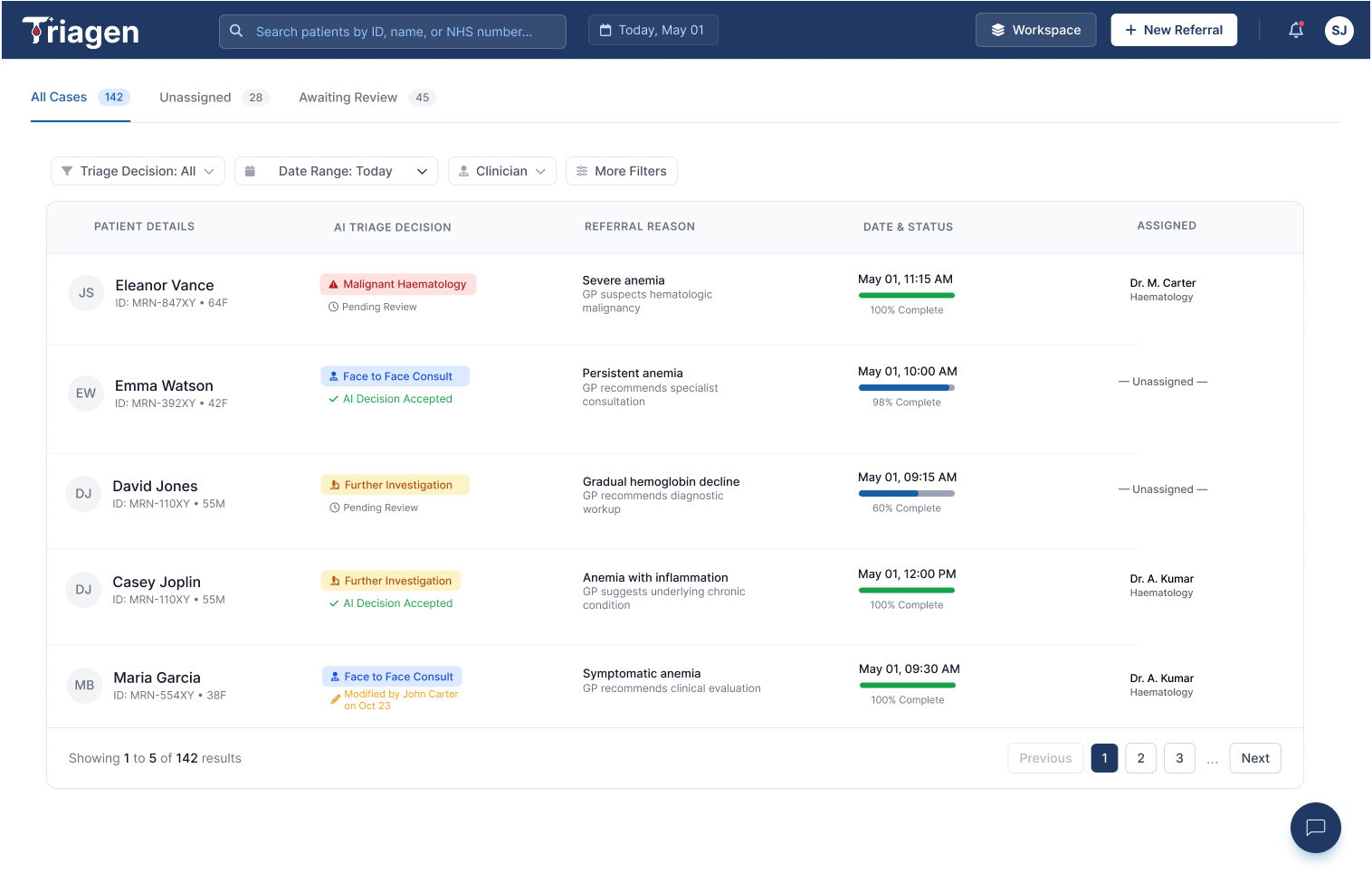Viewport: 1372px width, 882px height.
Task: Click the MB avatar for Maria Garcia
Action: [x=84, y=686]
